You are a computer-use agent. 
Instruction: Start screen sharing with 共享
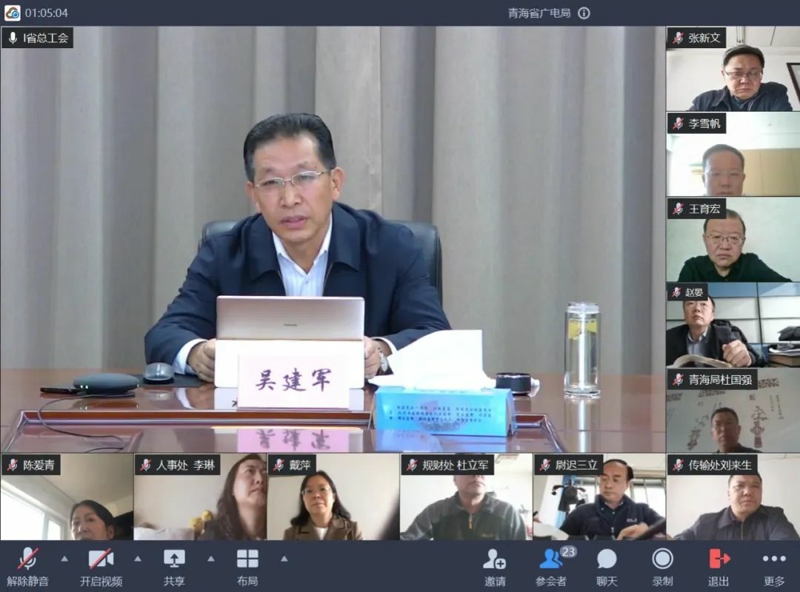(x=174, y=566)
